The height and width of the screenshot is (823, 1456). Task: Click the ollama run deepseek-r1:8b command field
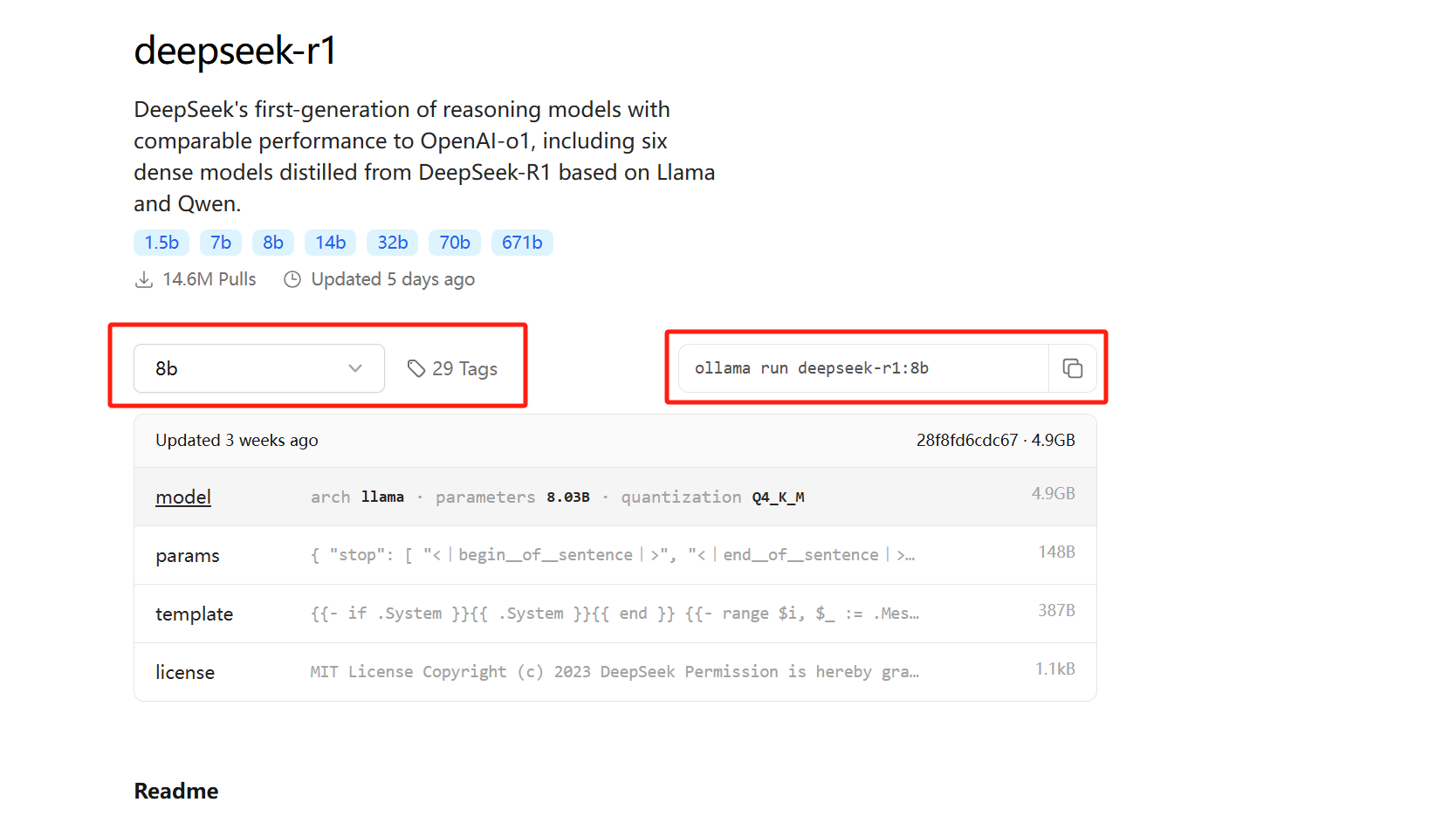tap(864, 368)
